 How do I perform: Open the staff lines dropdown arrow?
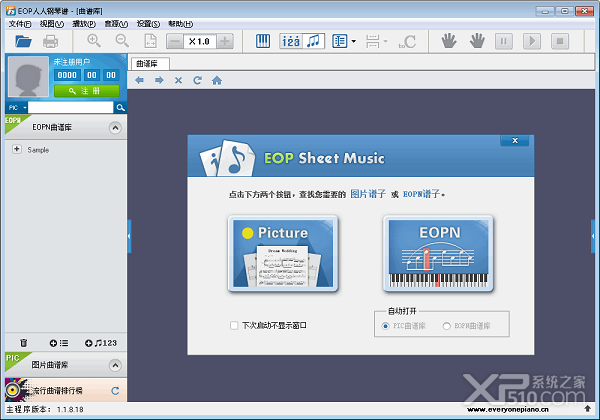coord(385,41)
